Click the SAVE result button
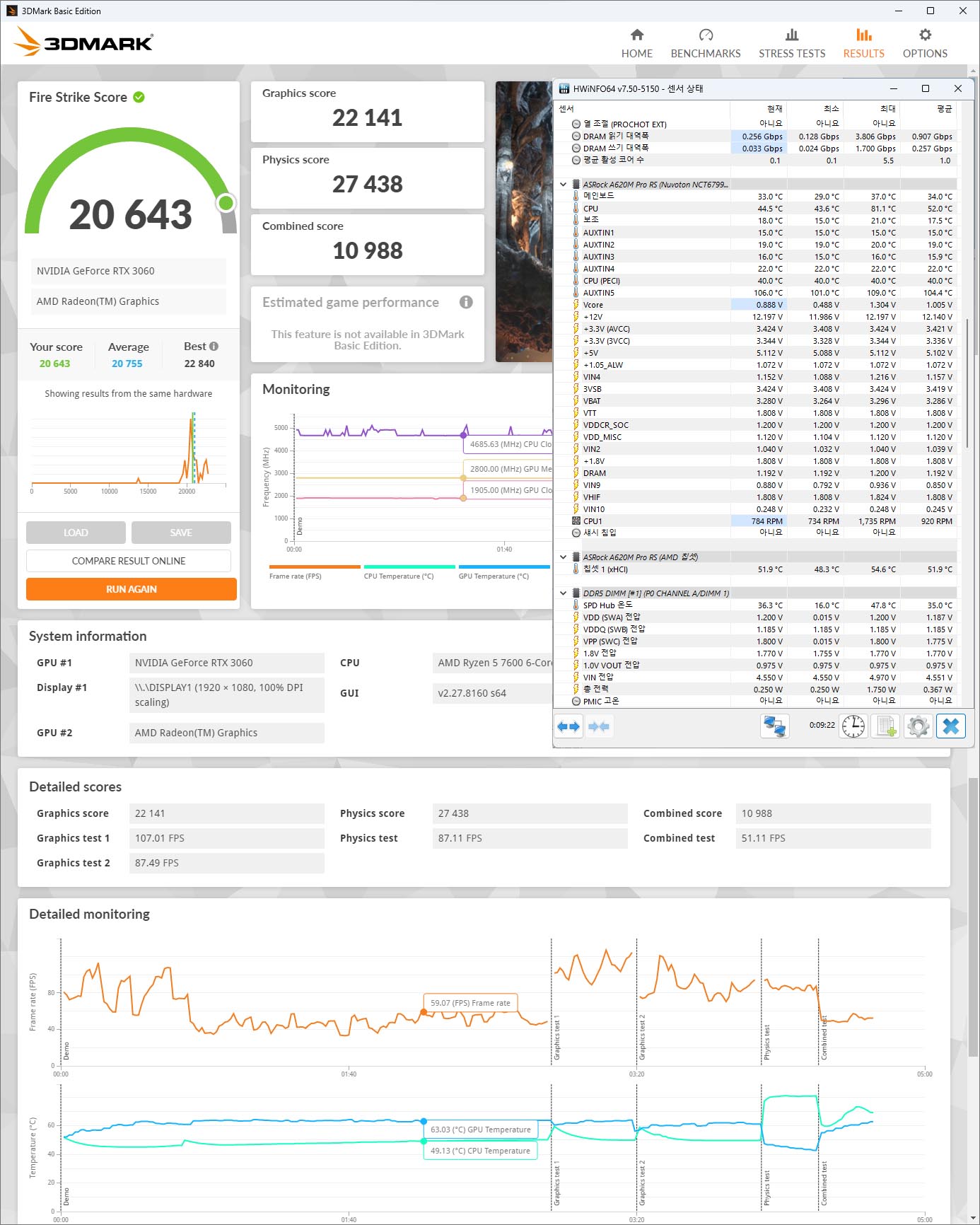Screen dimensions: 980x1225 pyautogui.click(x=181, y=533)
